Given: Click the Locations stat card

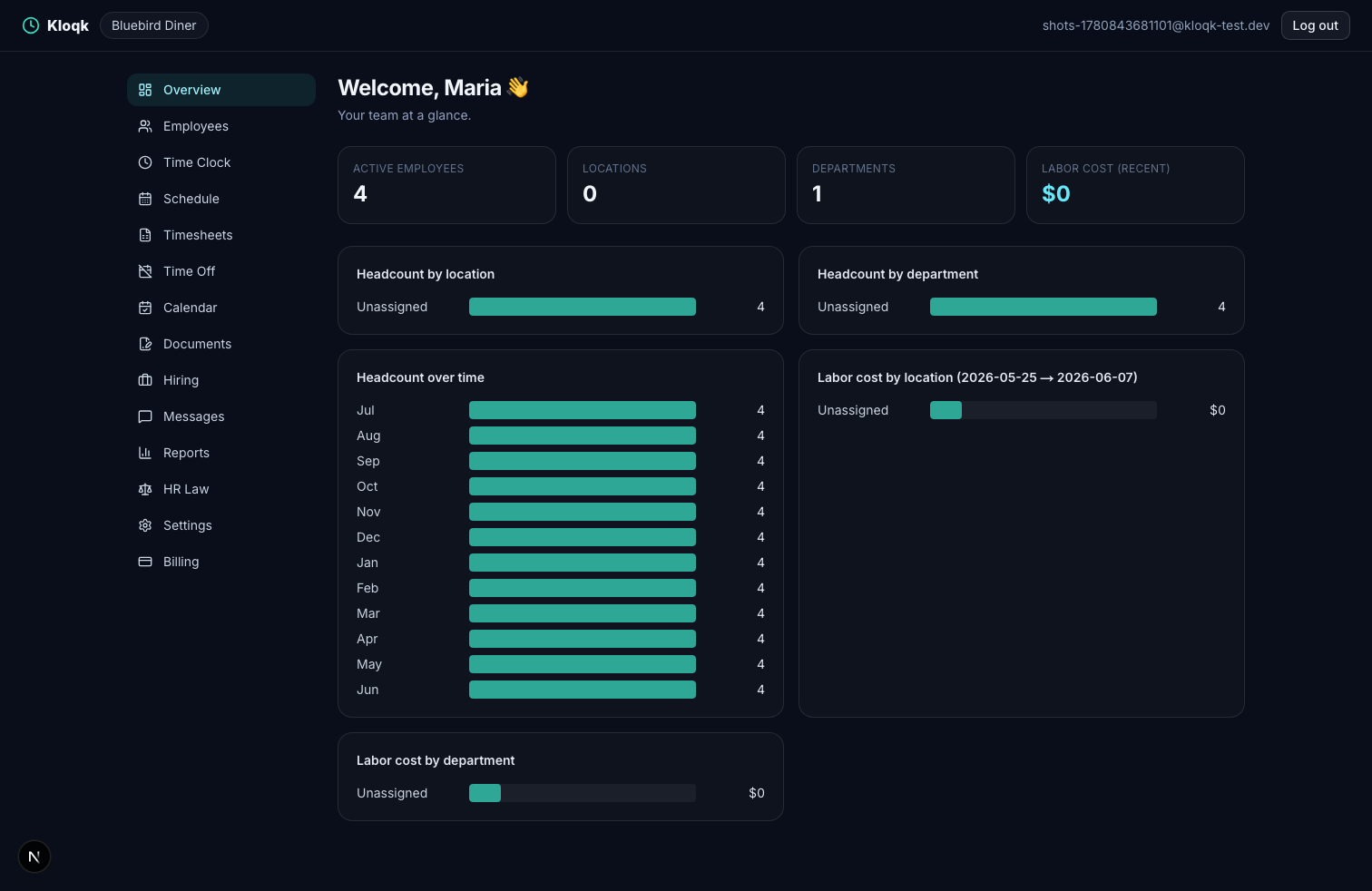Looking at the screenshot, I should pyautogui.click(x=676, y=185).
